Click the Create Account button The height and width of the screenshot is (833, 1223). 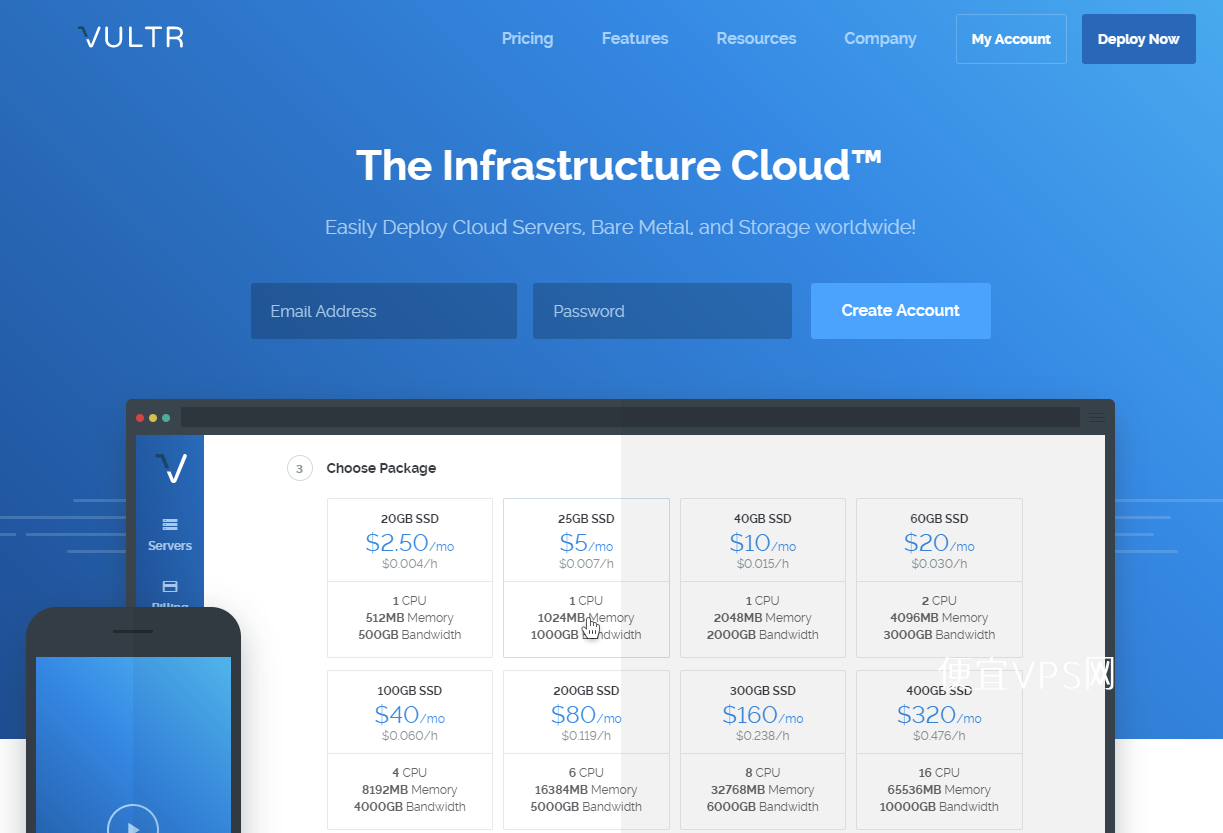tap(901, 311)
